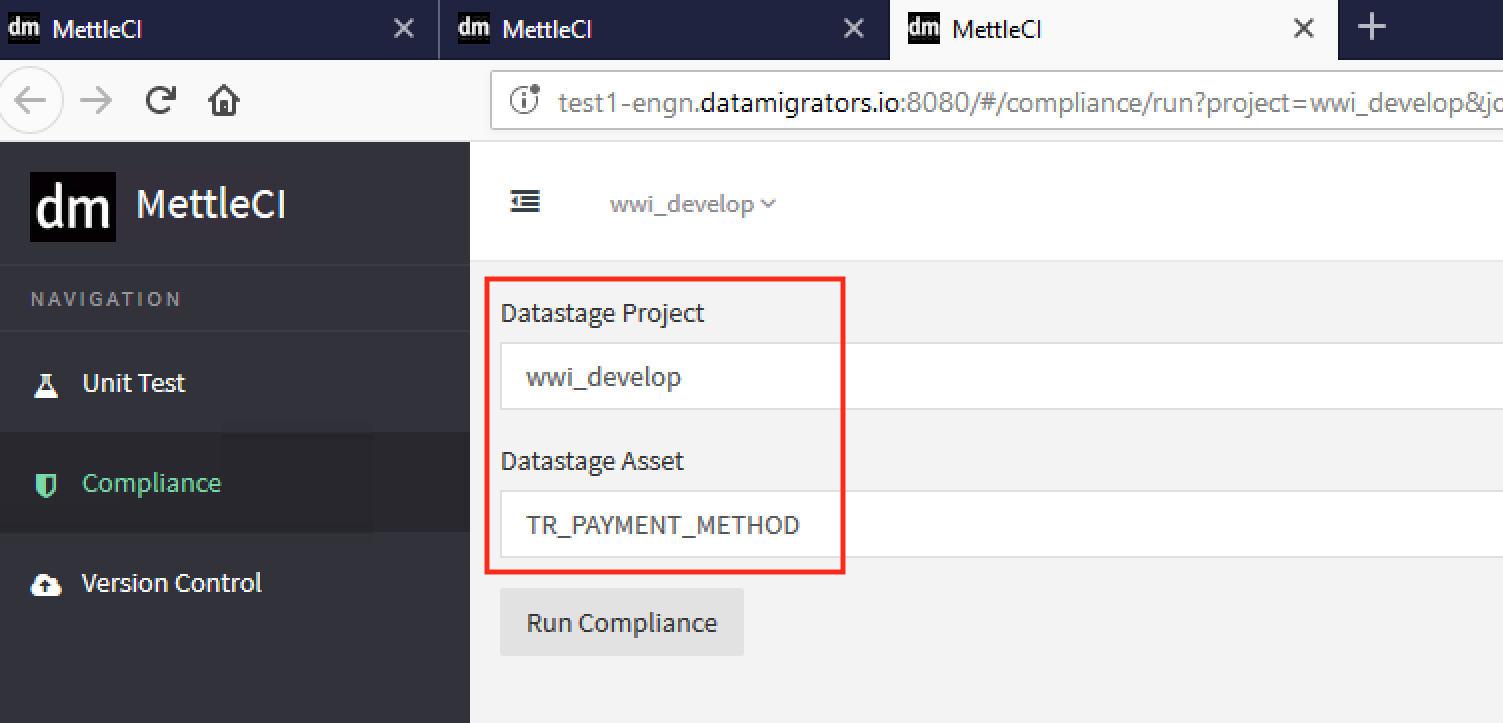Select the Version Control cloud icon

click(x=45, y=583)
